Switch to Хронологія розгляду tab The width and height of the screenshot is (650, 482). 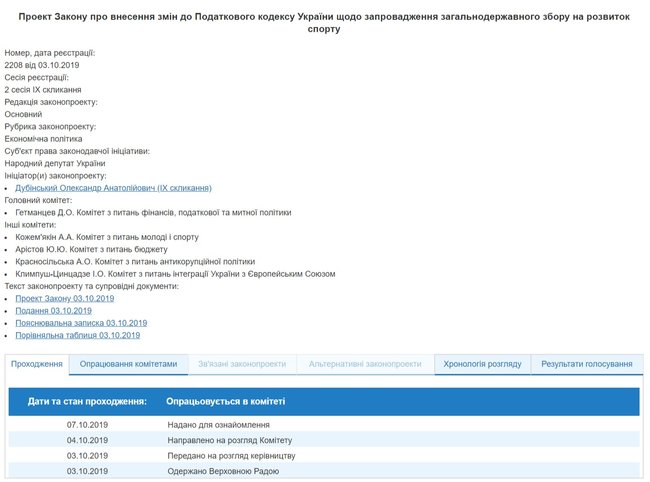click(483, 364)
